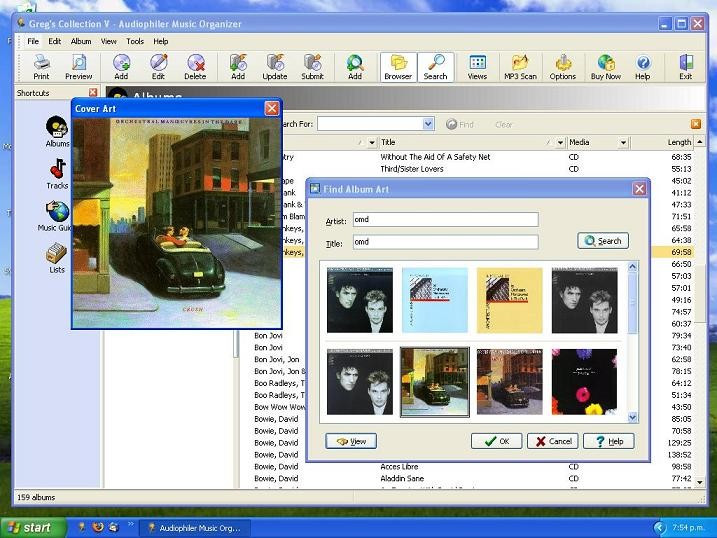The image size is (717, 538).
Task: Expand the Search For dropdown
Action: (x=428, y=124)
